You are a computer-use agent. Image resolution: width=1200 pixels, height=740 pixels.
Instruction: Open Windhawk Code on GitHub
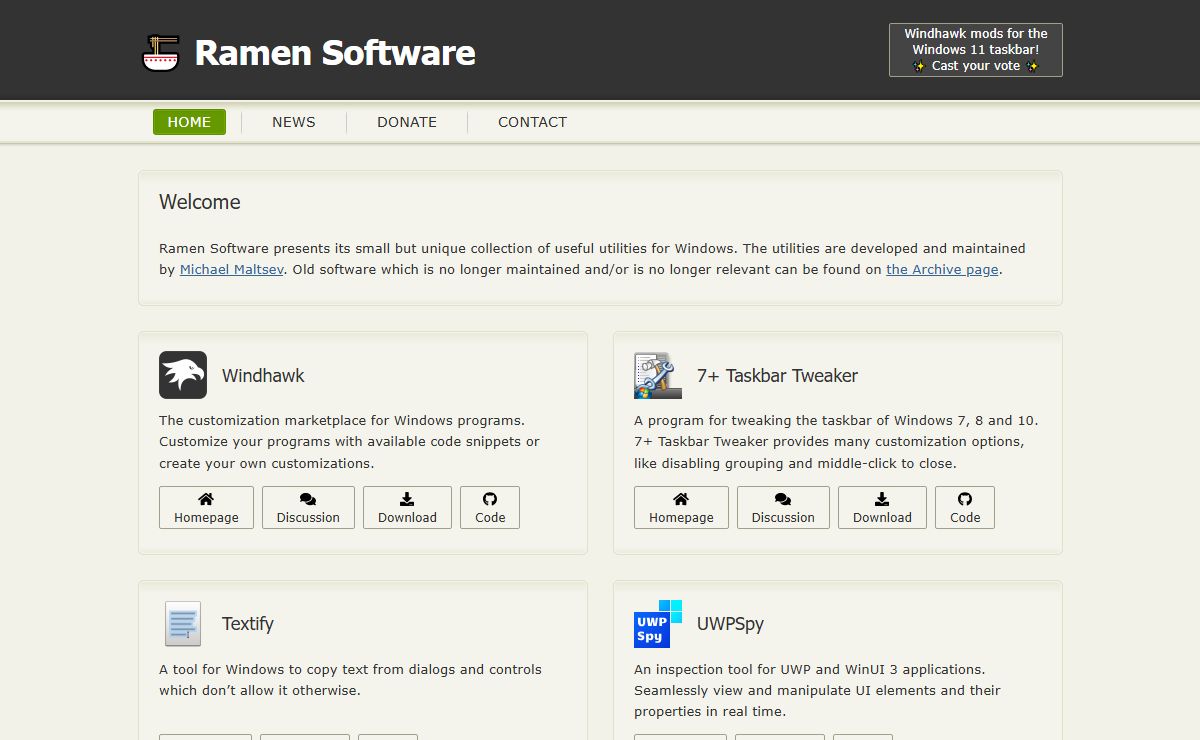[490, 508]
